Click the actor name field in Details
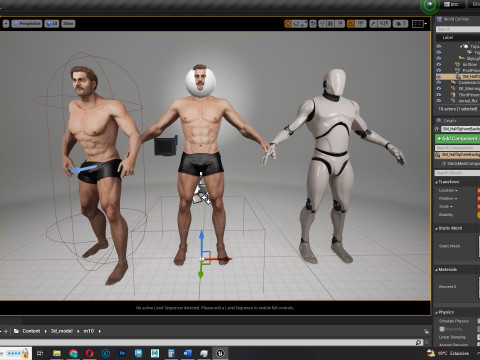This screenshot has height=360, width=480. 461,129
